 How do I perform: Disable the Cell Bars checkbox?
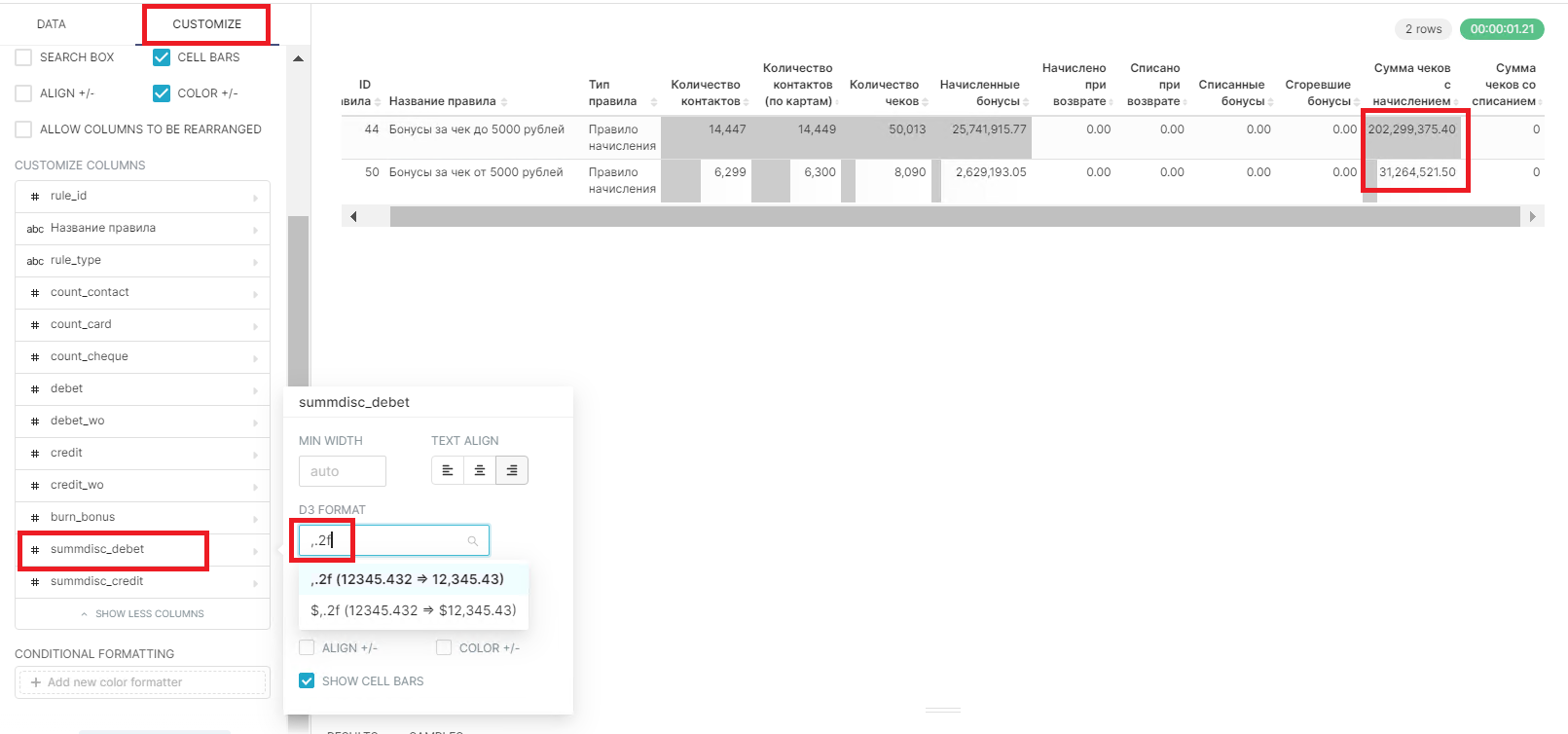point(162,57)
